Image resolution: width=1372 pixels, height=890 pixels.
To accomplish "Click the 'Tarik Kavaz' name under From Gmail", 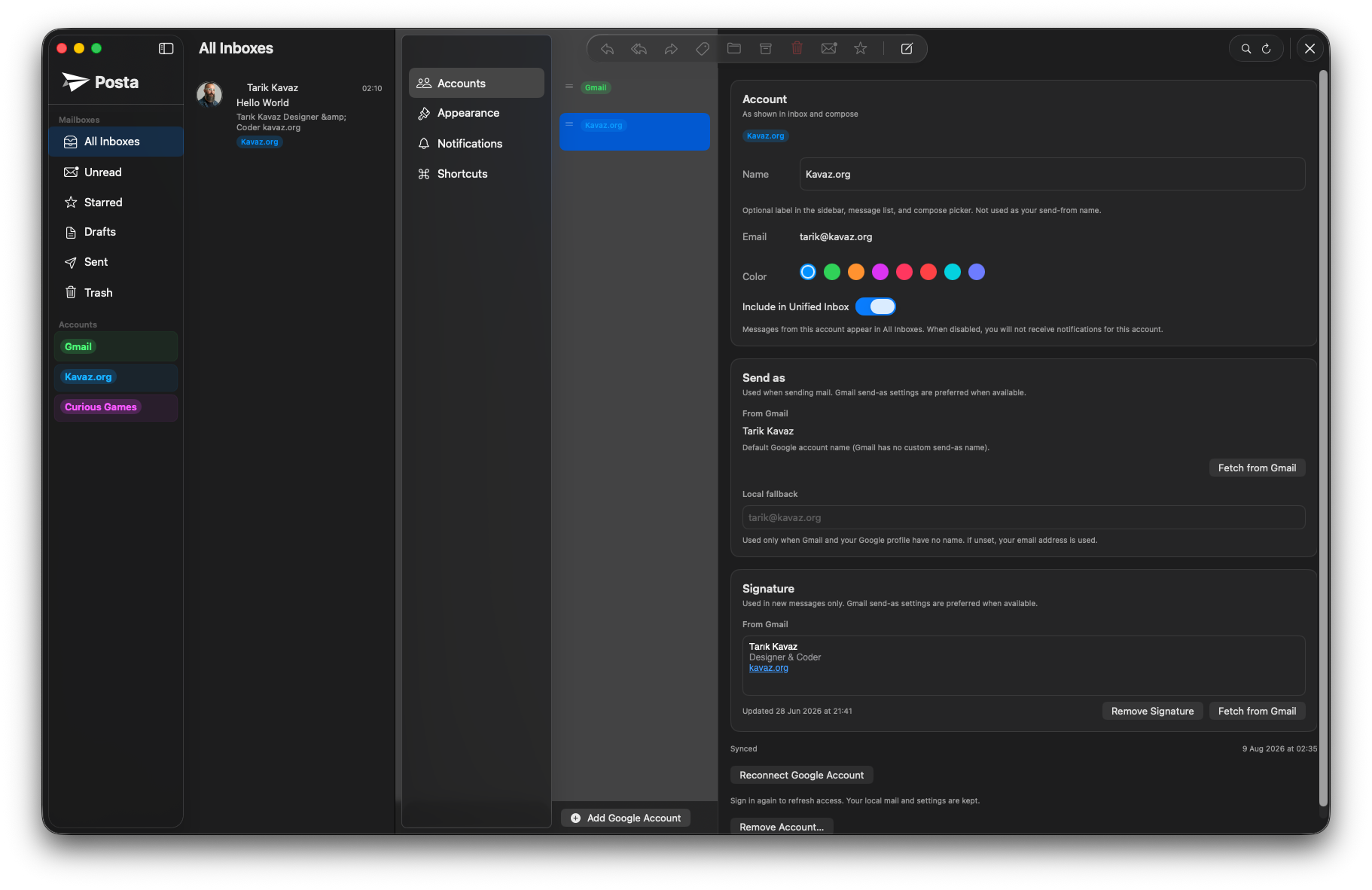I will click(768, 431).
